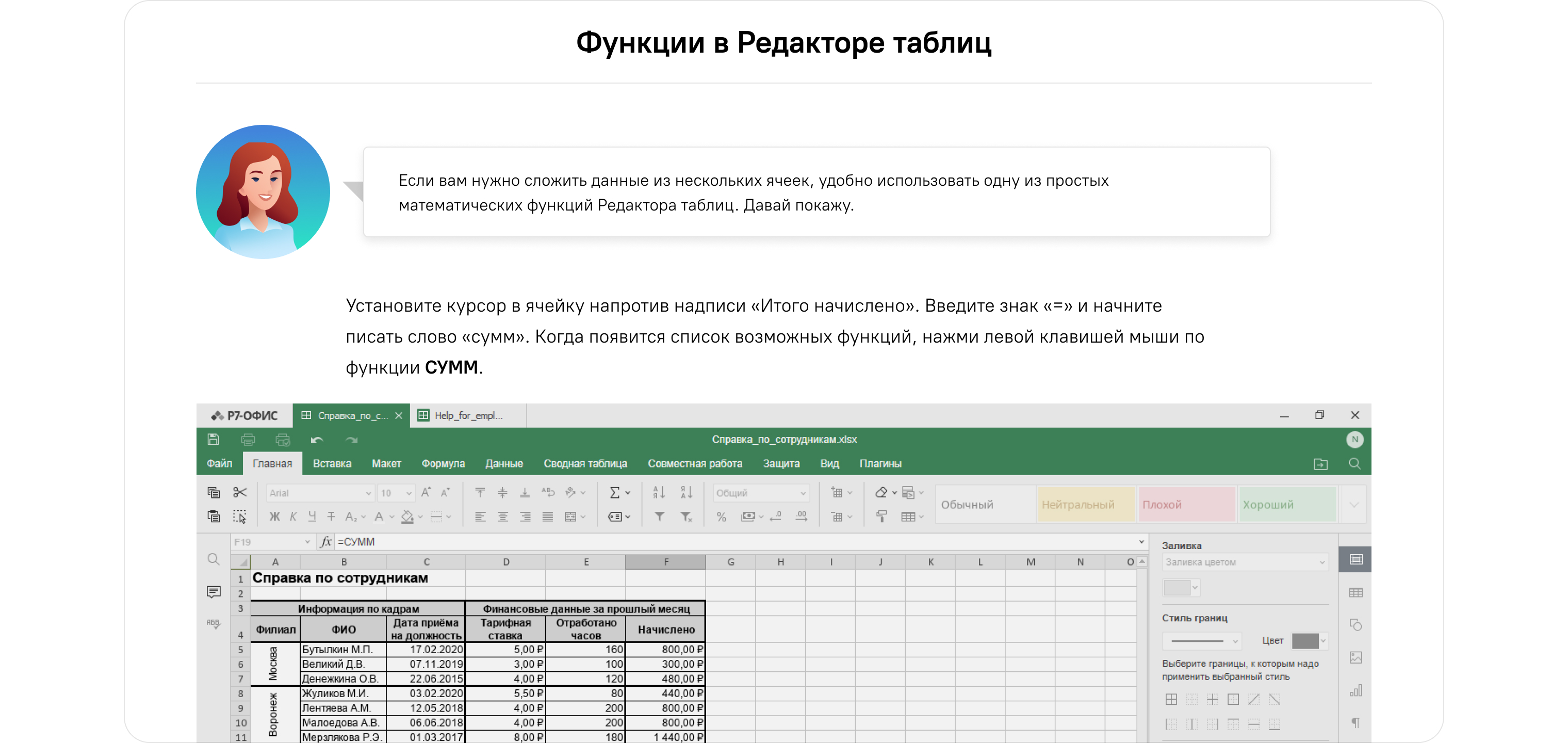Image resolution: width=1568 pixels, height=743 pixels.
Task: Click the border Цвет color swatch
Action: [1305, 641]
